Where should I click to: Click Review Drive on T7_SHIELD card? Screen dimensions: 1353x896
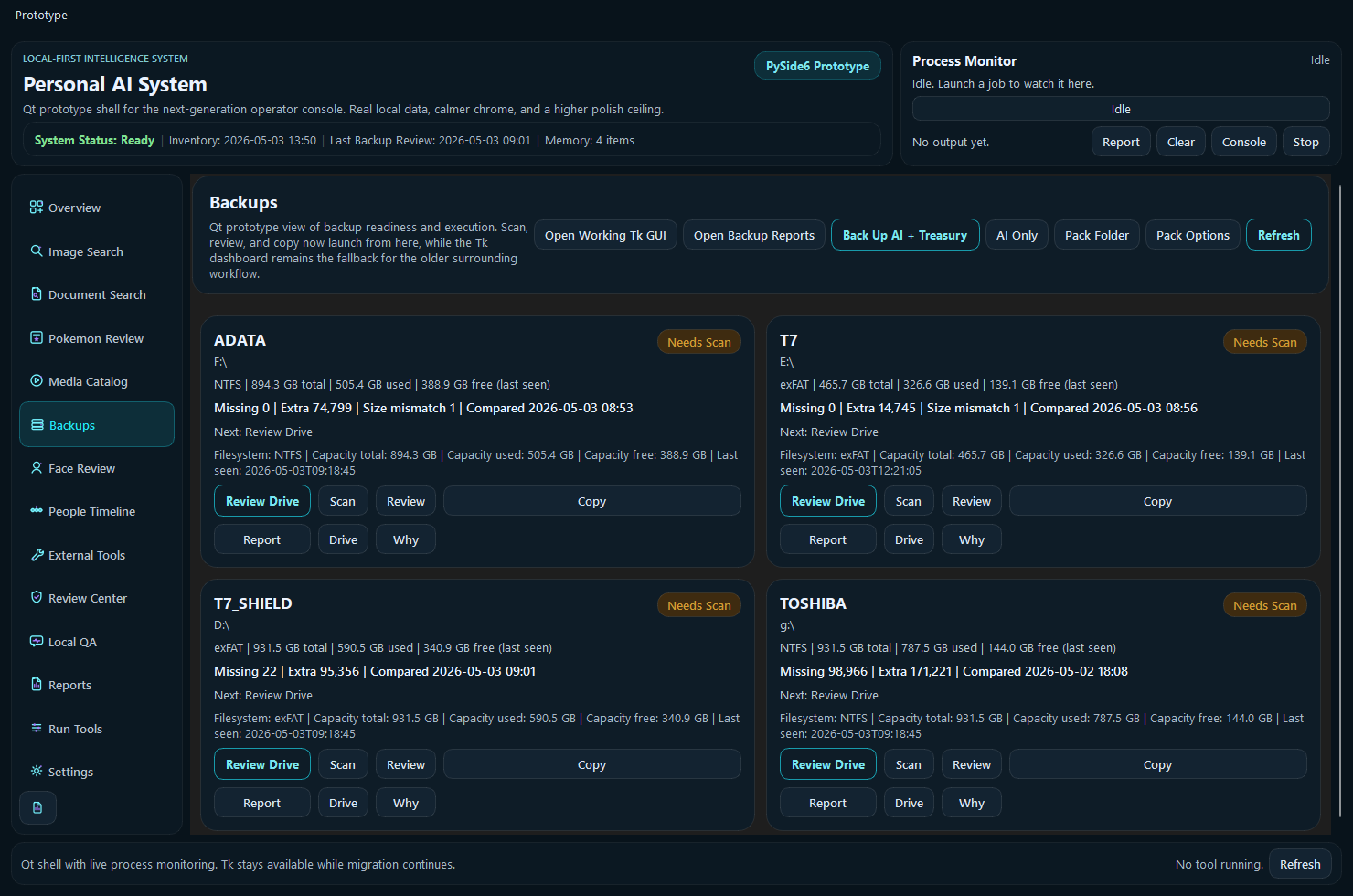tap(262, 764)
